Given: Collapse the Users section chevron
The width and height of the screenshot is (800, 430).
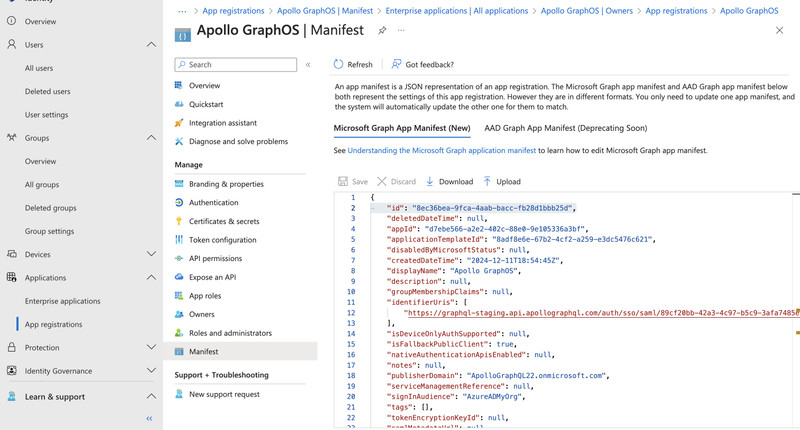Looking at the screenshot, I should coord(151,44).
